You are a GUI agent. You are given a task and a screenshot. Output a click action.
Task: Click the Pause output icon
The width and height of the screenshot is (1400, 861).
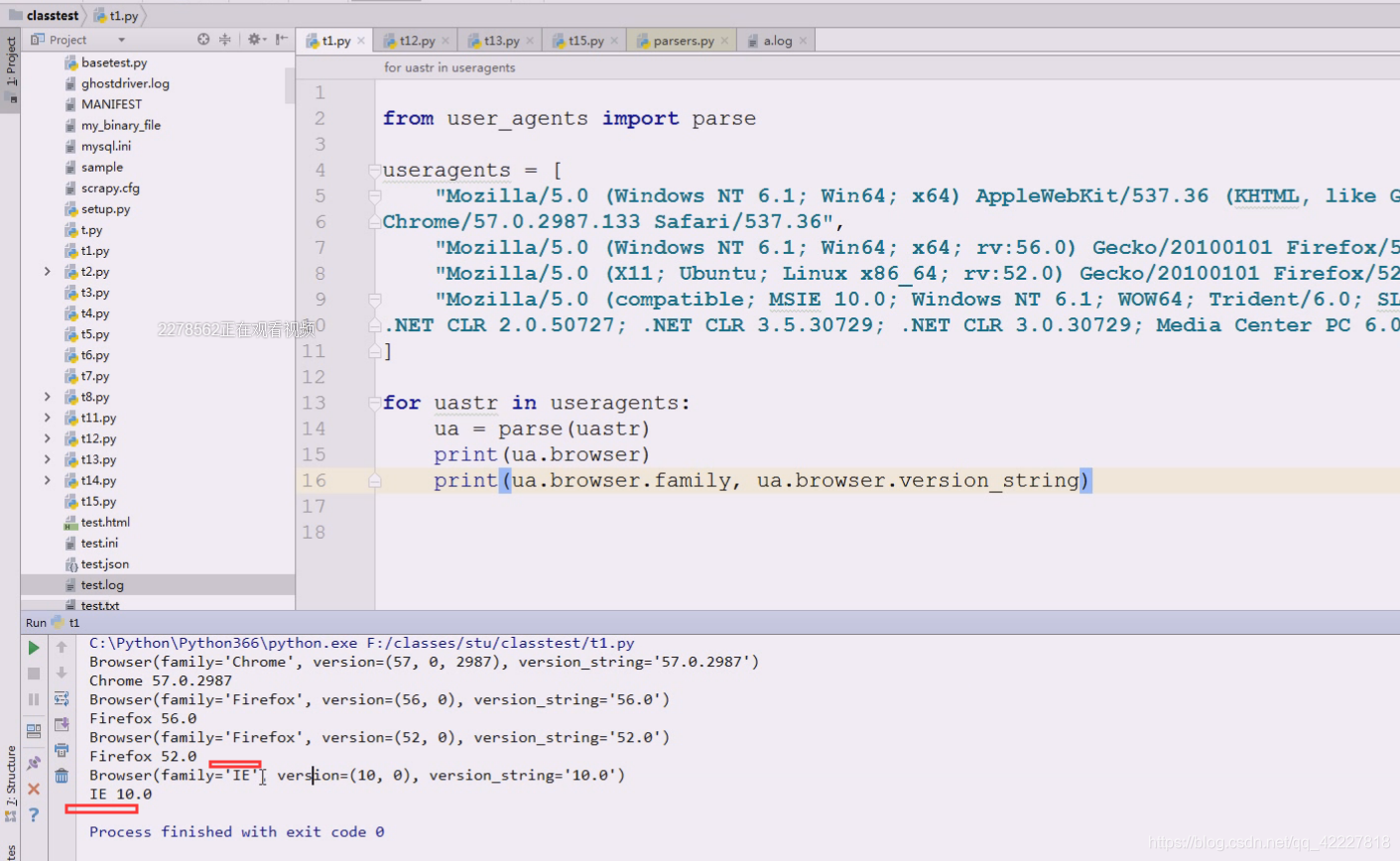click(x=34, y=699)
